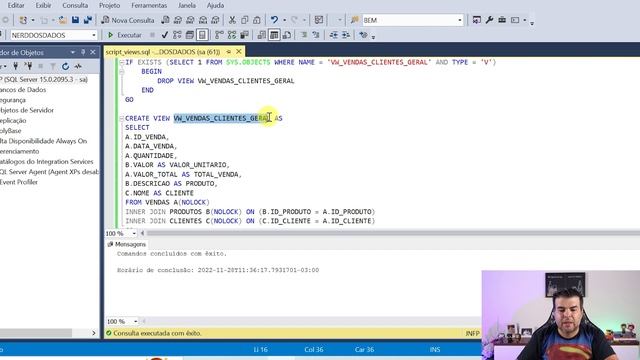Open the Exibir menu
Viewport: 640px width, 360px height.
[x=43, y=5]
